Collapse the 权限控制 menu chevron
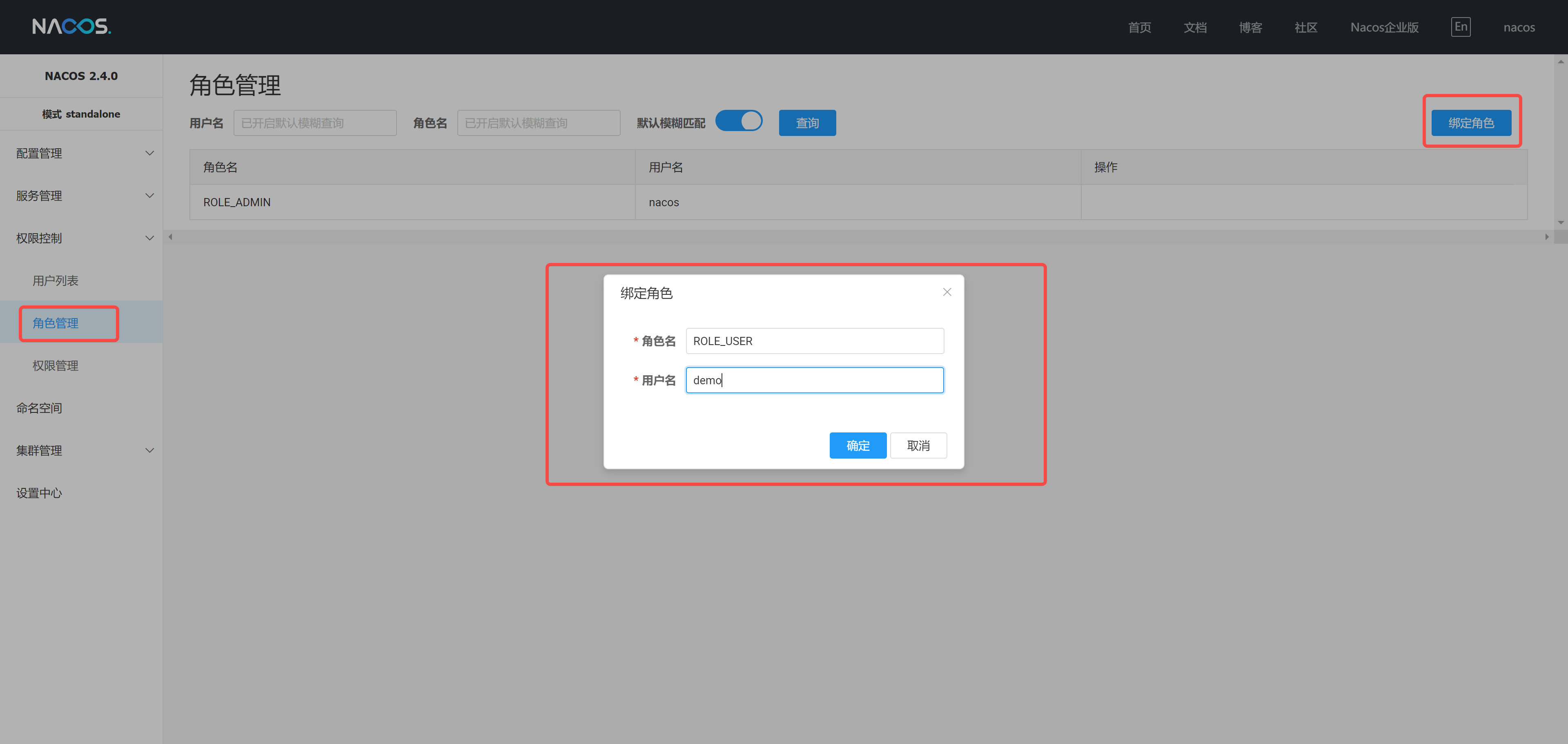 [x=149, y=238]
